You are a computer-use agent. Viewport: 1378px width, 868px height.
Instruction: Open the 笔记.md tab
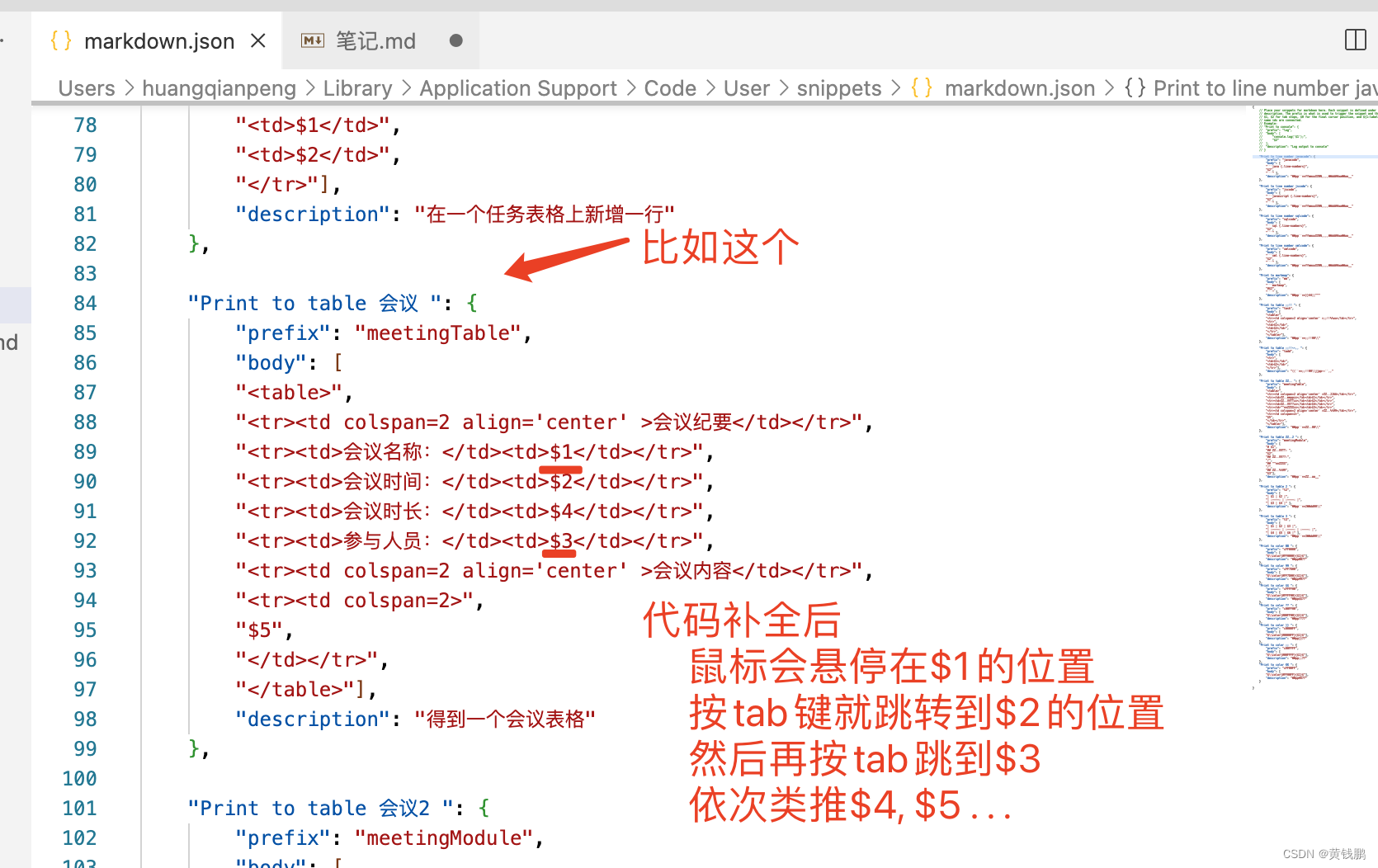pos(380,41)
